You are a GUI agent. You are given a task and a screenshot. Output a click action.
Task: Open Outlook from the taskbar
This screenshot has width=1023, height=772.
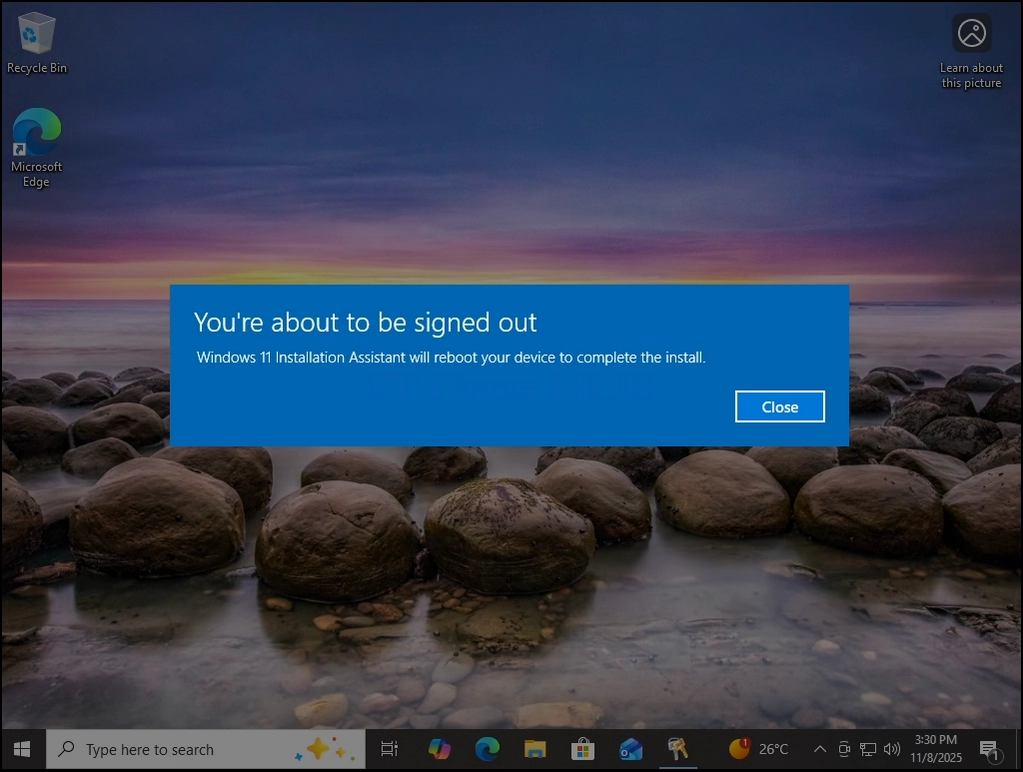click(x=630, y=749)
